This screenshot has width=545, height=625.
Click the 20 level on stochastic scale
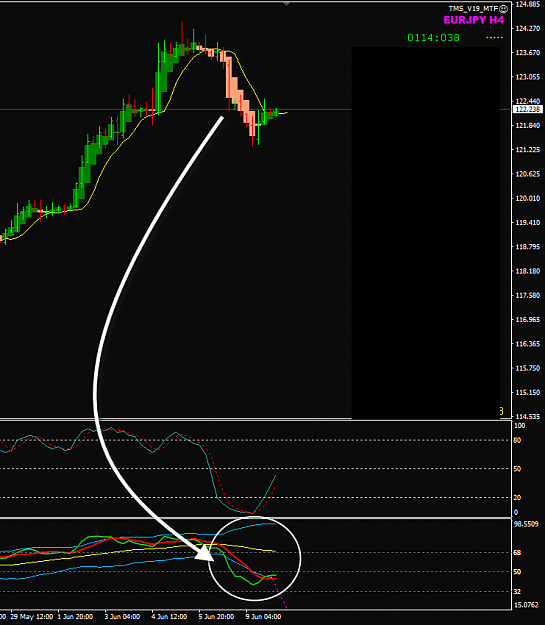(517, 497)
